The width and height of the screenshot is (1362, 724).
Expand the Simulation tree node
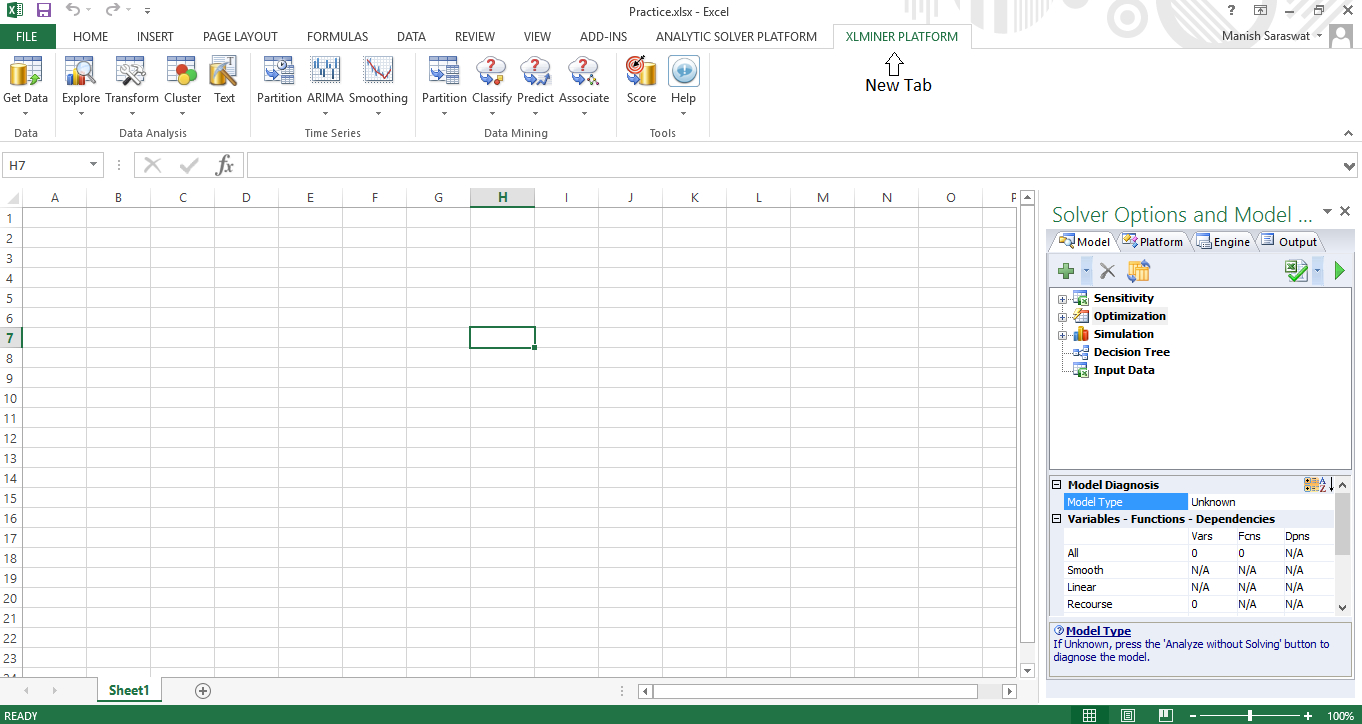(1063, 333)
